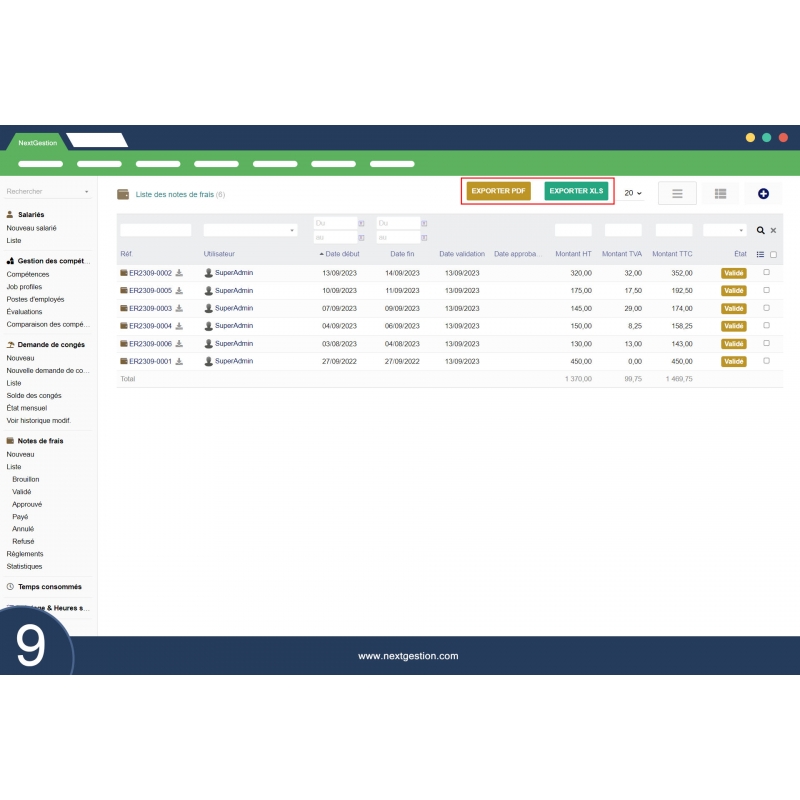Clear filters using the X icon next to search
This screenshot has width=800, height=800.
pos(772,230)
